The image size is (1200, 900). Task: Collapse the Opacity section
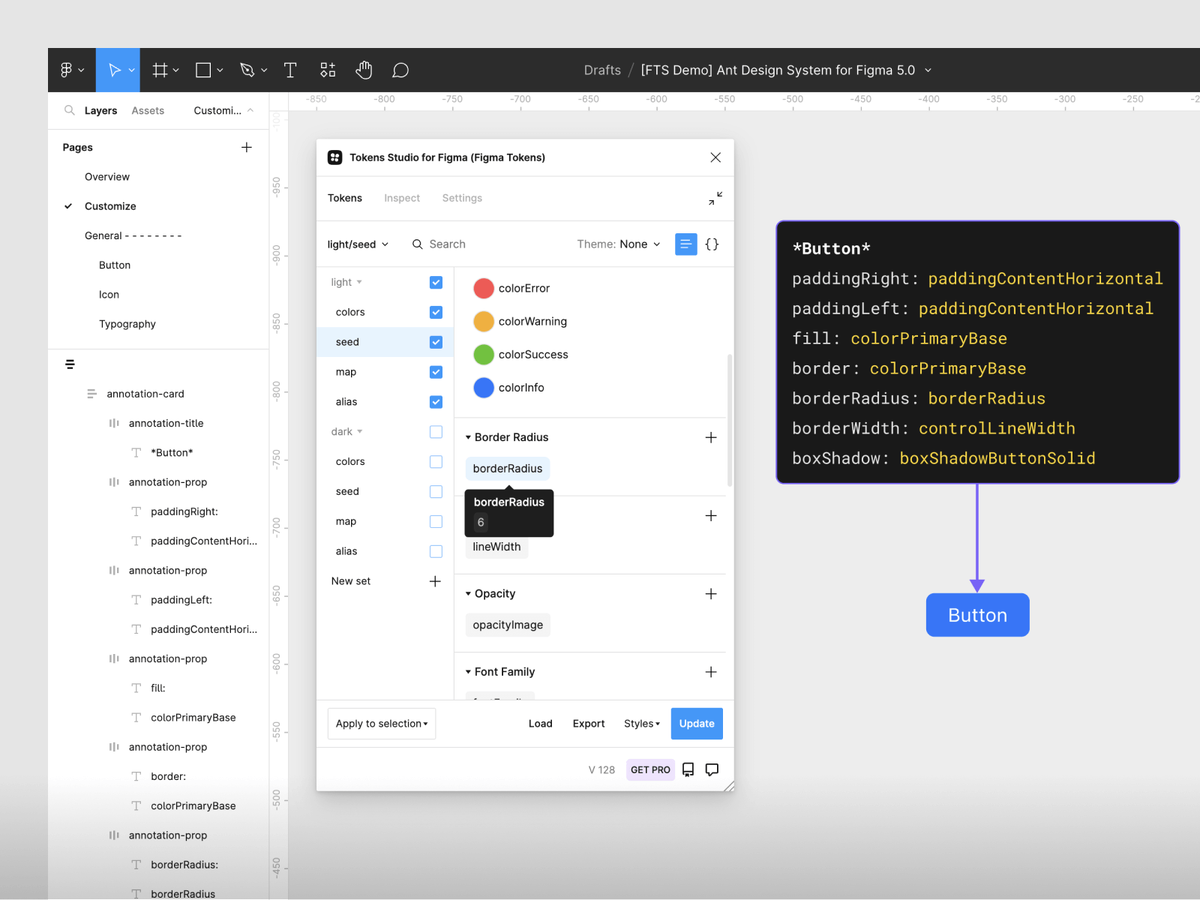[x=468, y=594]
